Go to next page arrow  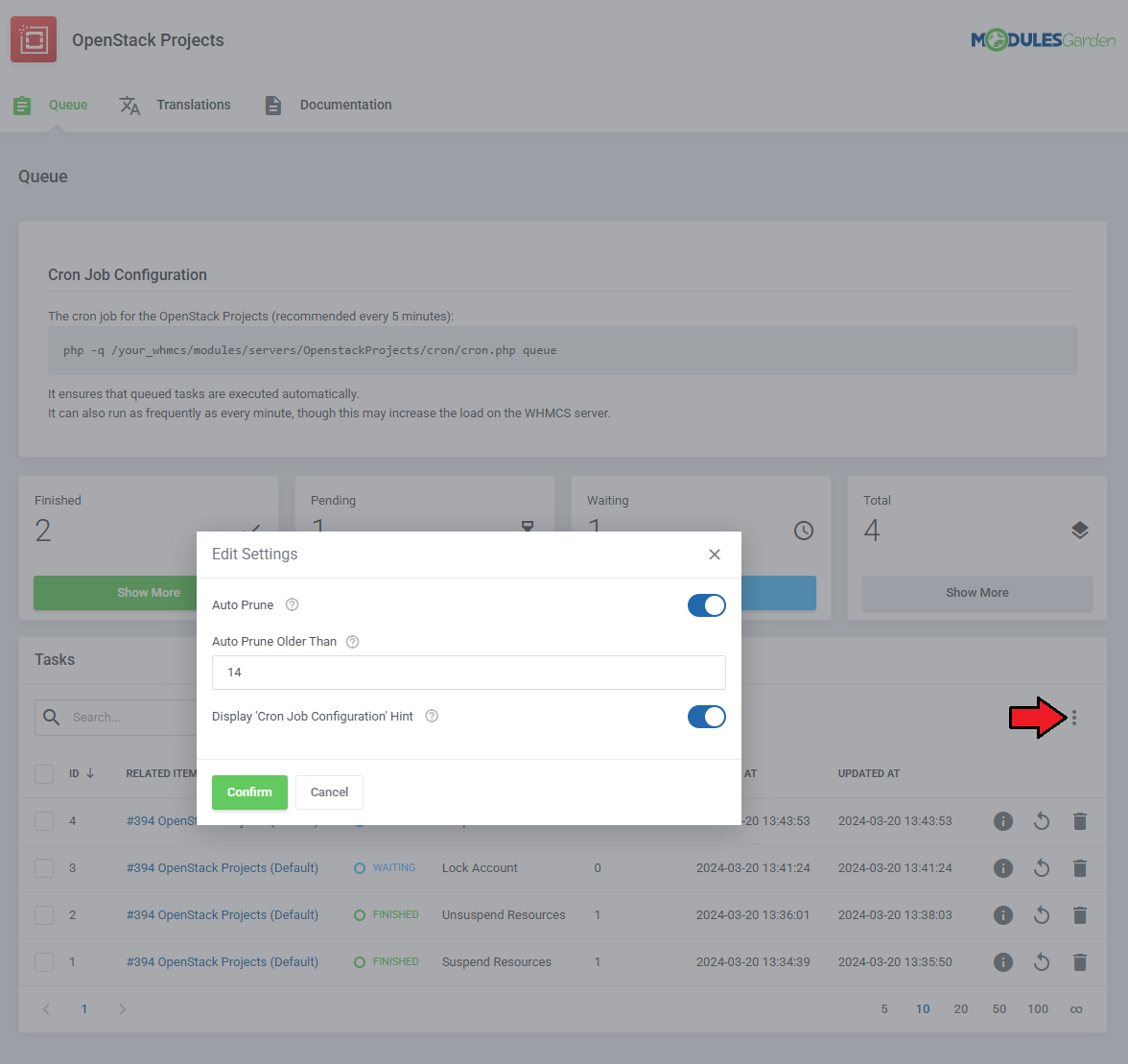123,1009
